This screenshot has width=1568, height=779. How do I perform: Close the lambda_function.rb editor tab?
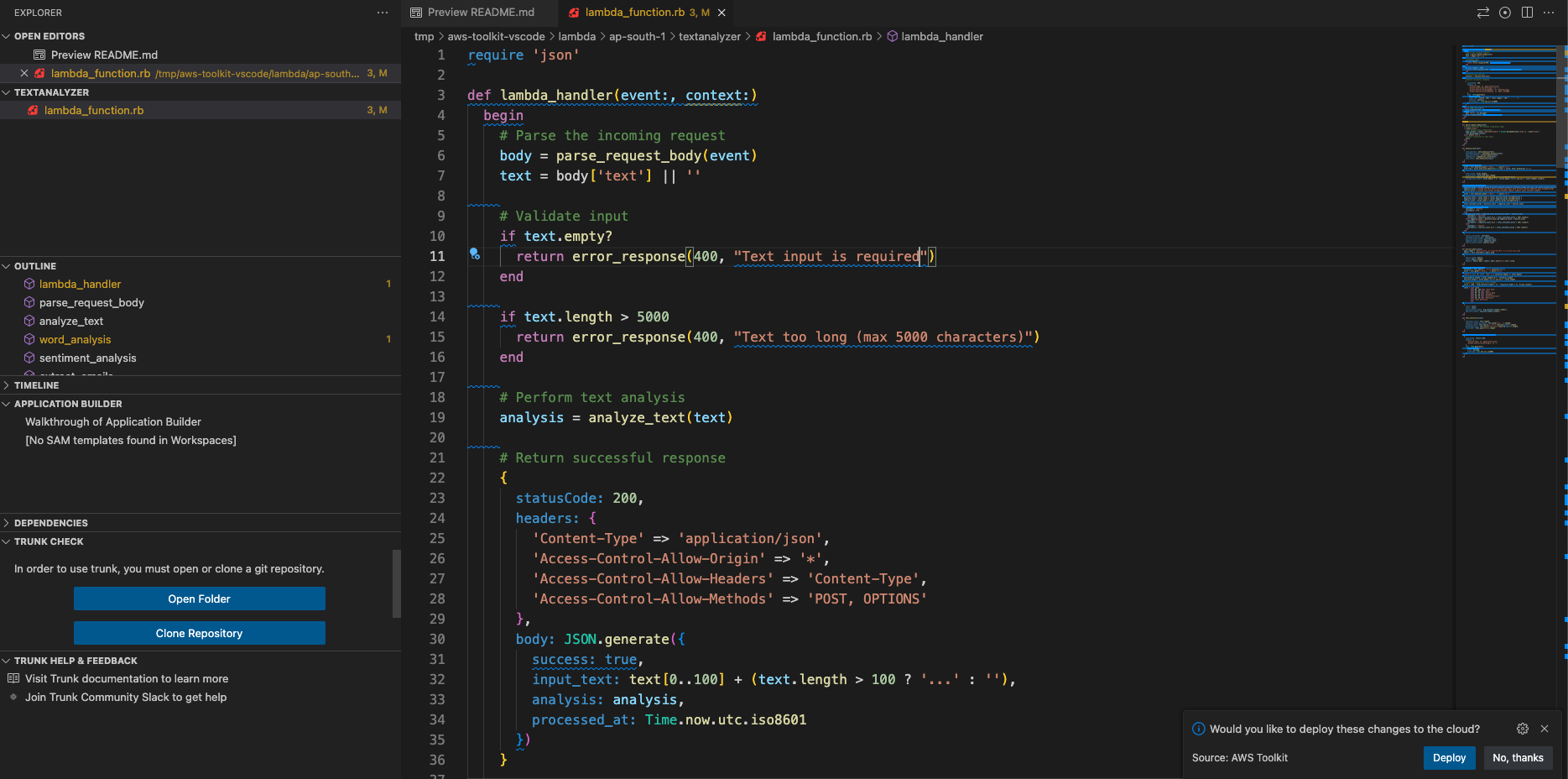click(x=721, y=13)
